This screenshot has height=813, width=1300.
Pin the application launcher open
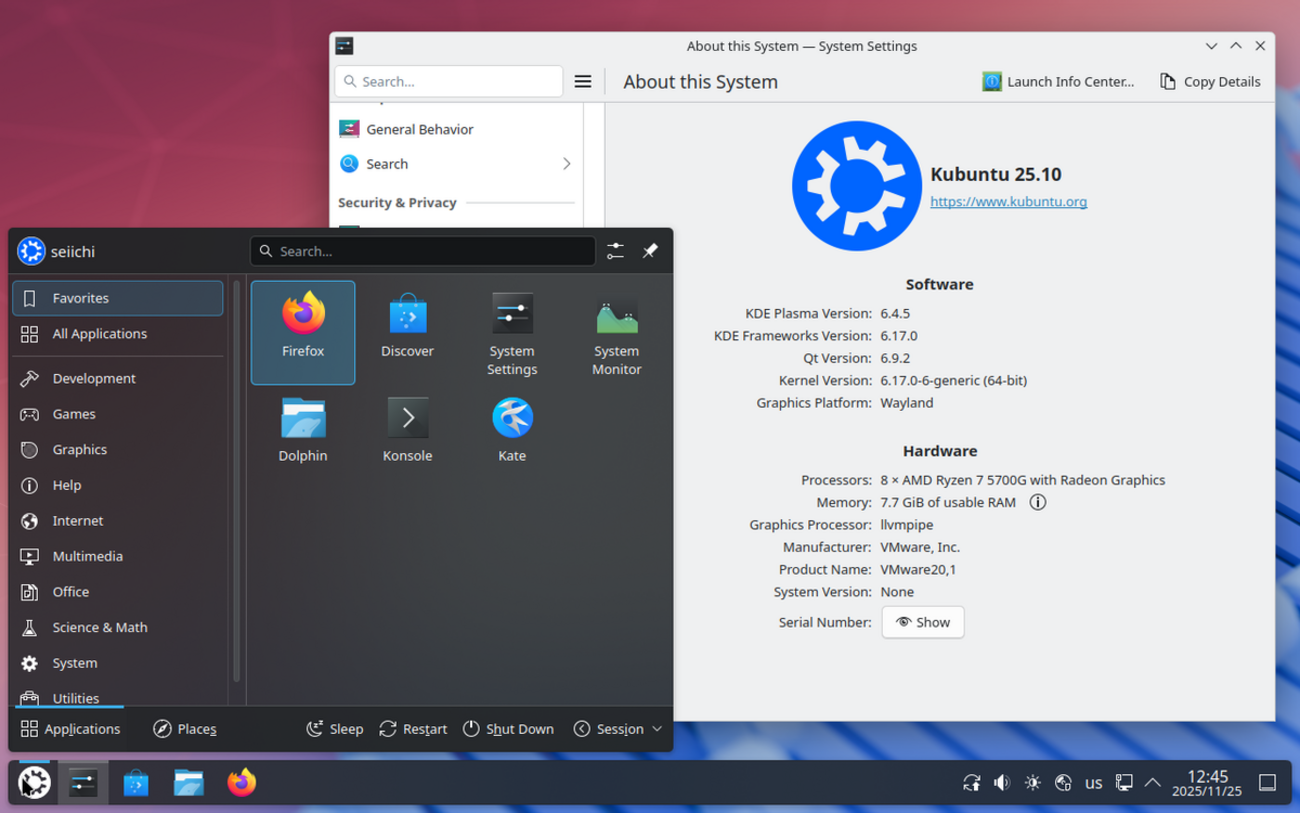click(650, 251)
